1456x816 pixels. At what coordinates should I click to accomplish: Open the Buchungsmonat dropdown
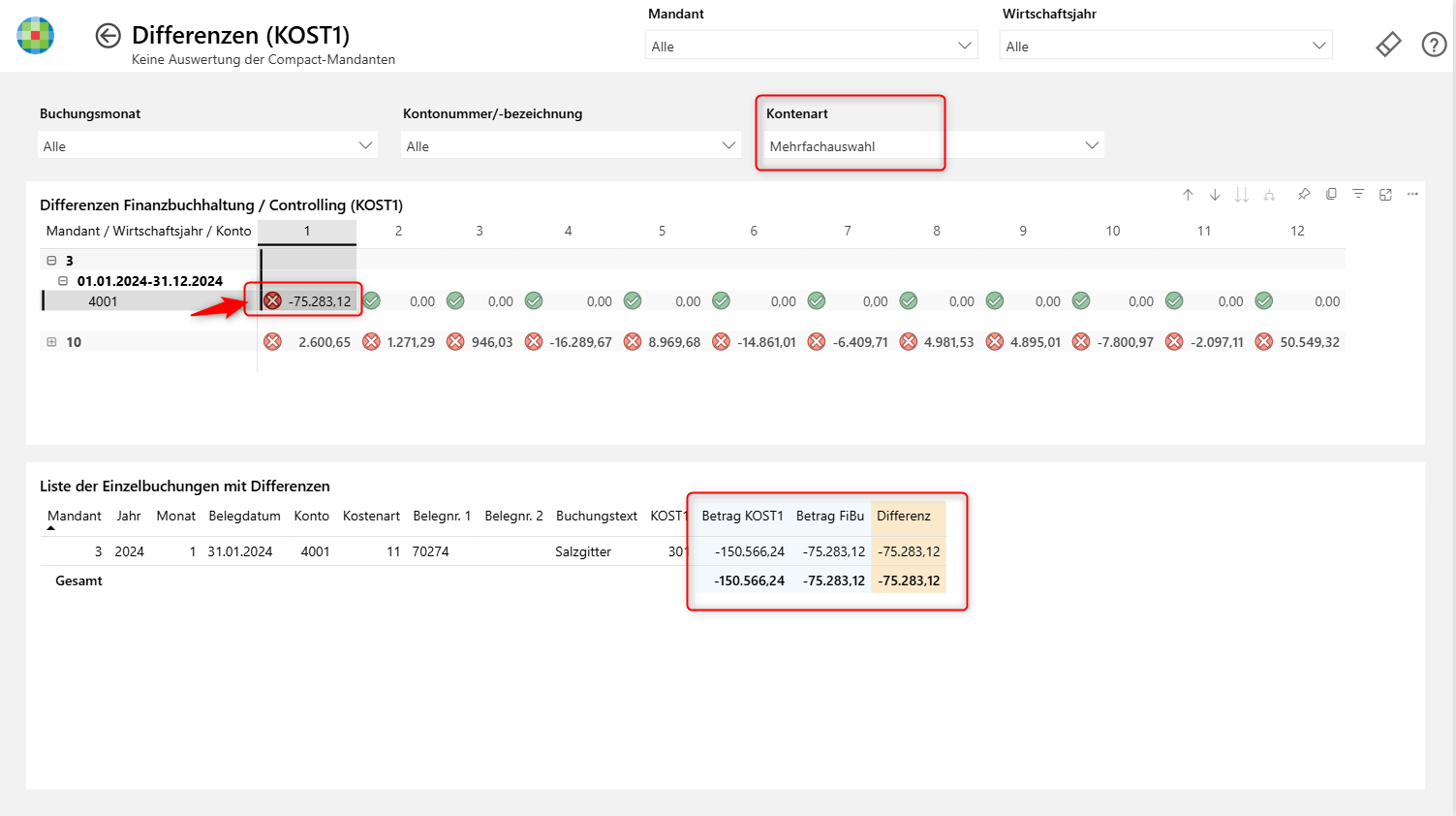[x=208, y=146]
